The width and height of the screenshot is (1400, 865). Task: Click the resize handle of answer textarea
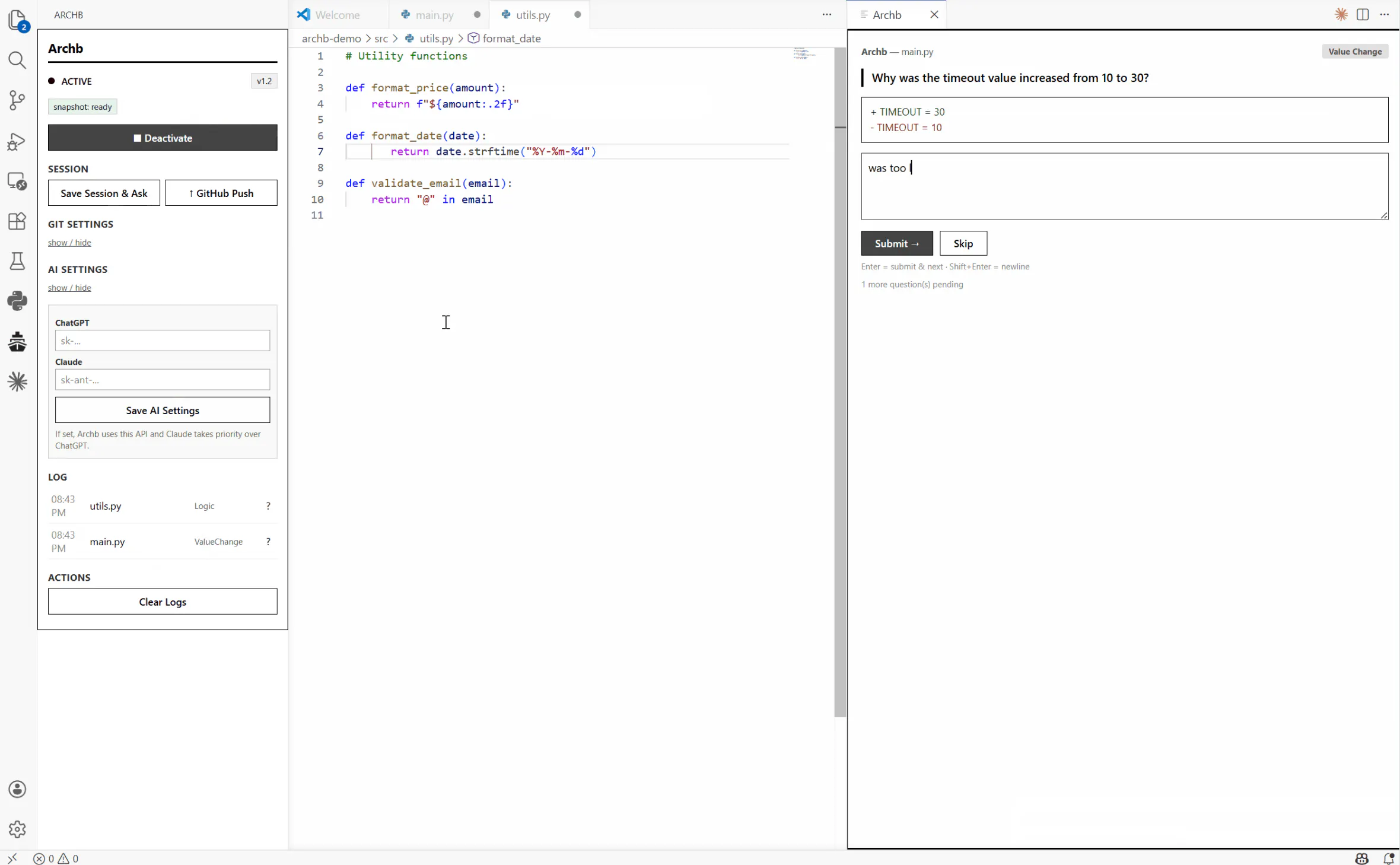1384,215
